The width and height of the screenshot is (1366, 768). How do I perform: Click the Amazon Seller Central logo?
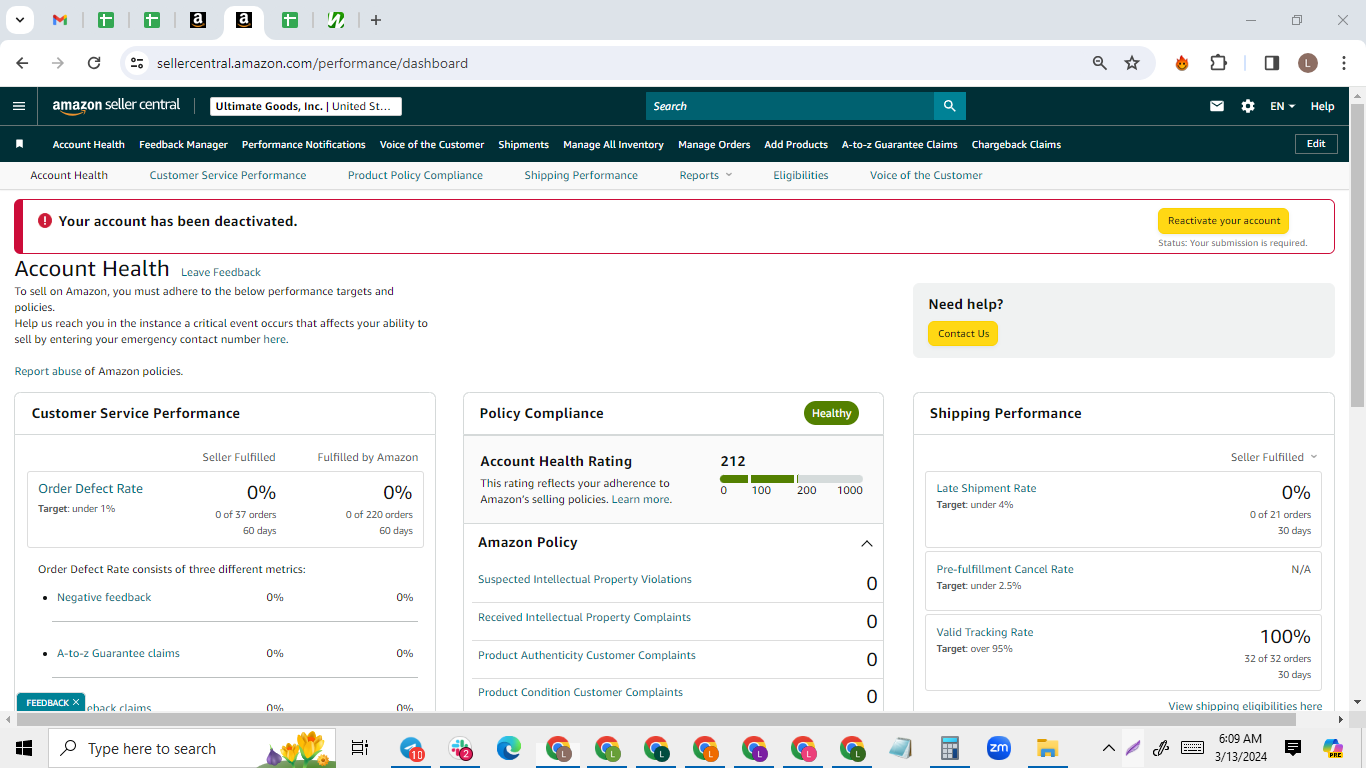click(x=117, y=106)
